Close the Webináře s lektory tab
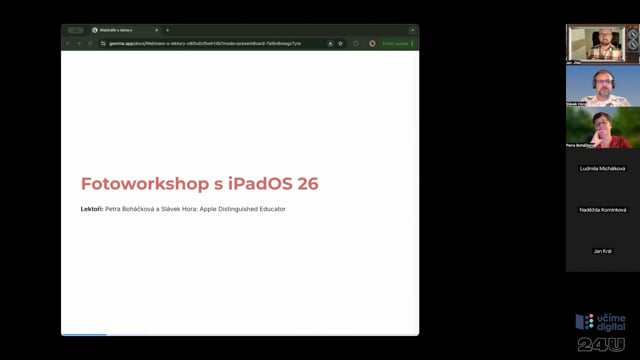Viewport: 640px width, 360px height. click(156, 30)
